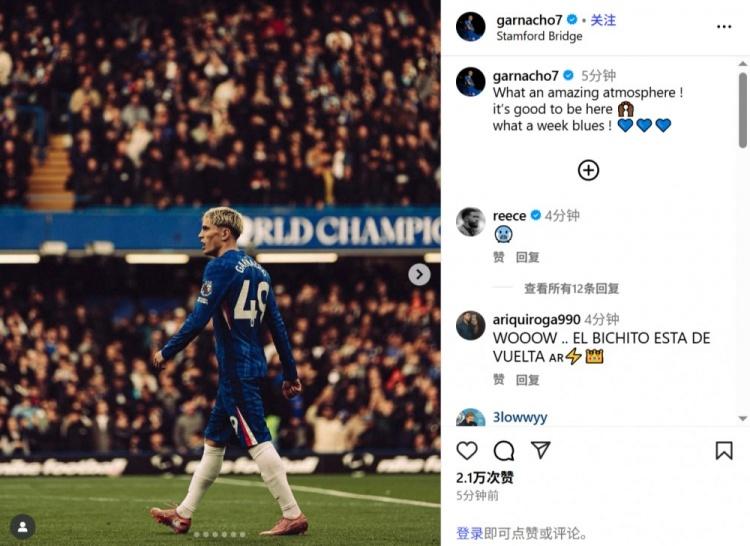
Task: Click 登录 login link
Action: click(470, 533)
